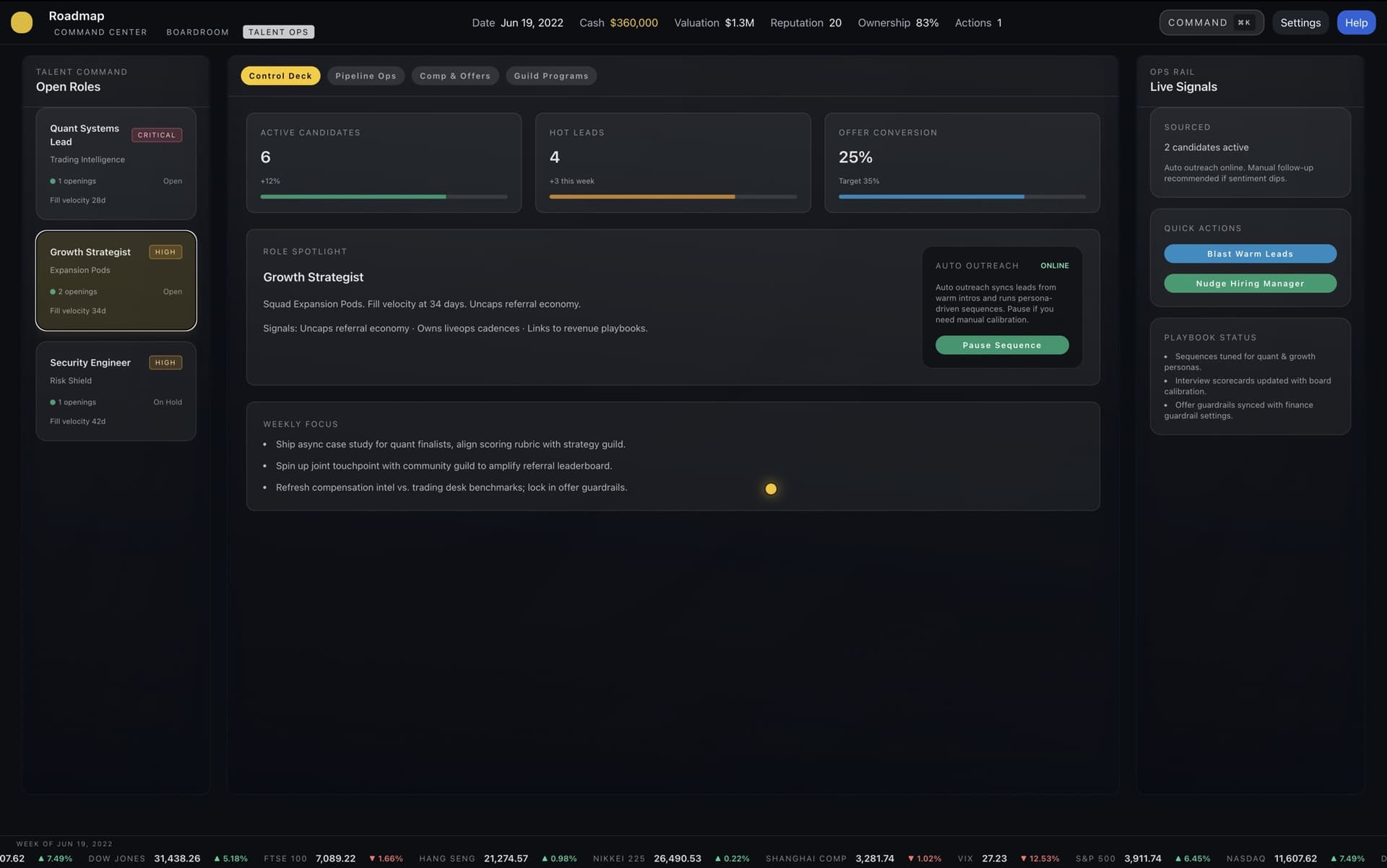
Task: Click the ONLINE status indicator in Auto Outreach
Action: pos(1054,266)
